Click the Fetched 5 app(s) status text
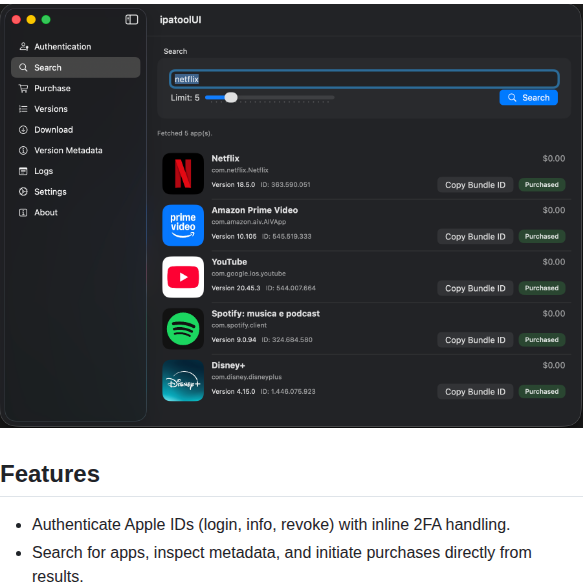The width and height of the screenshot is (583, 583). pyautogui.click(x=185, y=133)
